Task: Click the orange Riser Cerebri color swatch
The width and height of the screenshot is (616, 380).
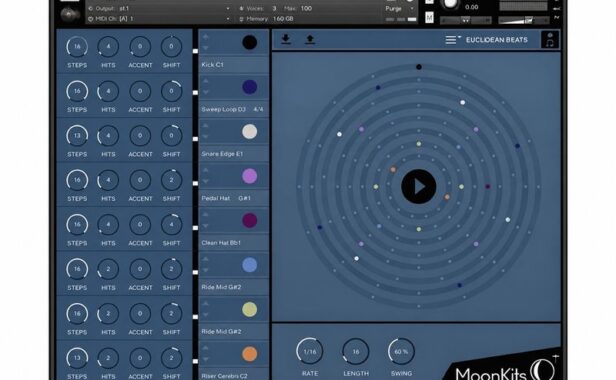Action: point(249,354)
